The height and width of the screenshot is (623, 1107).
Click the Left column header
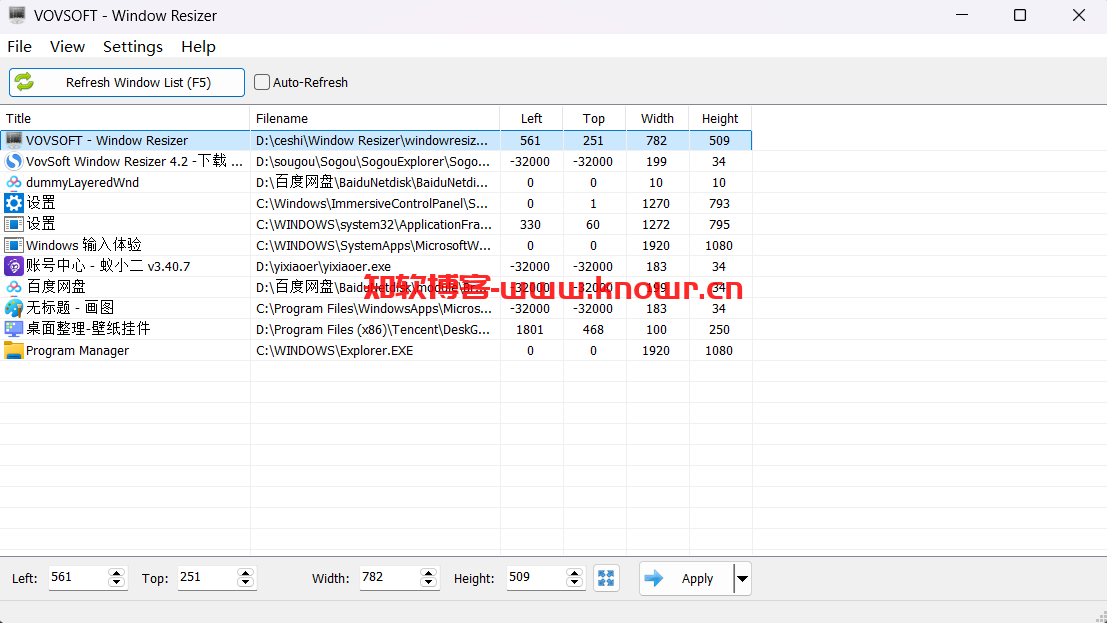[532, 118]
